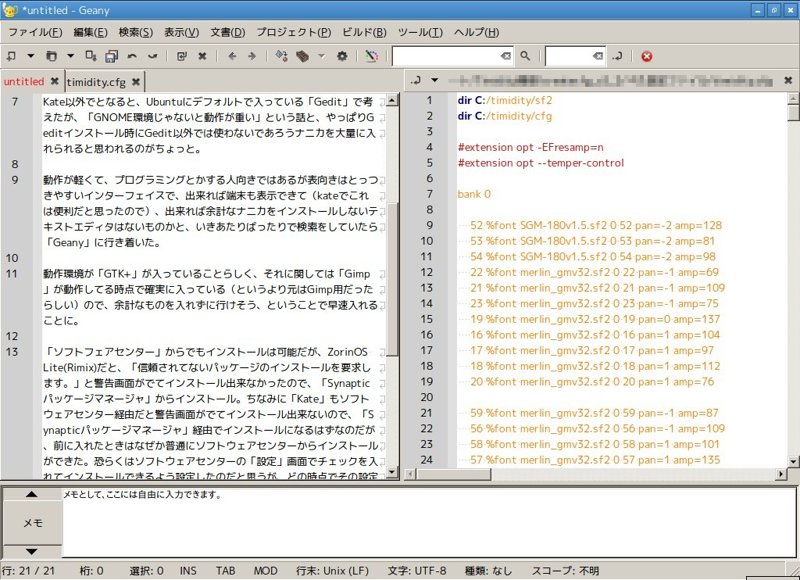This screenshot has width=800, height=580.
Task: Open the color chooser tool
Action: [371, 56]
